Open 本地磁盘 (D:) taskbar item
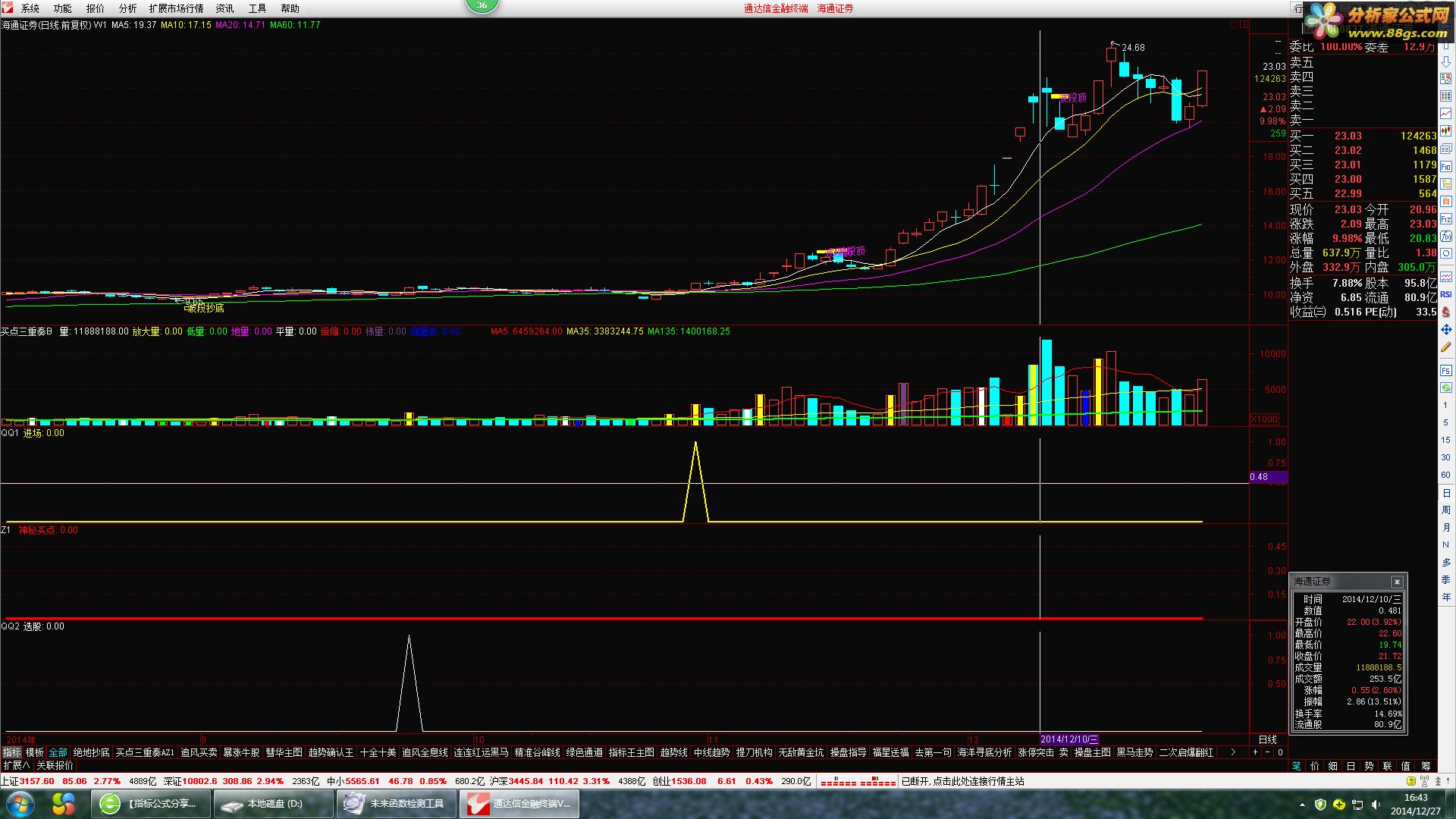 coord(273,804)
